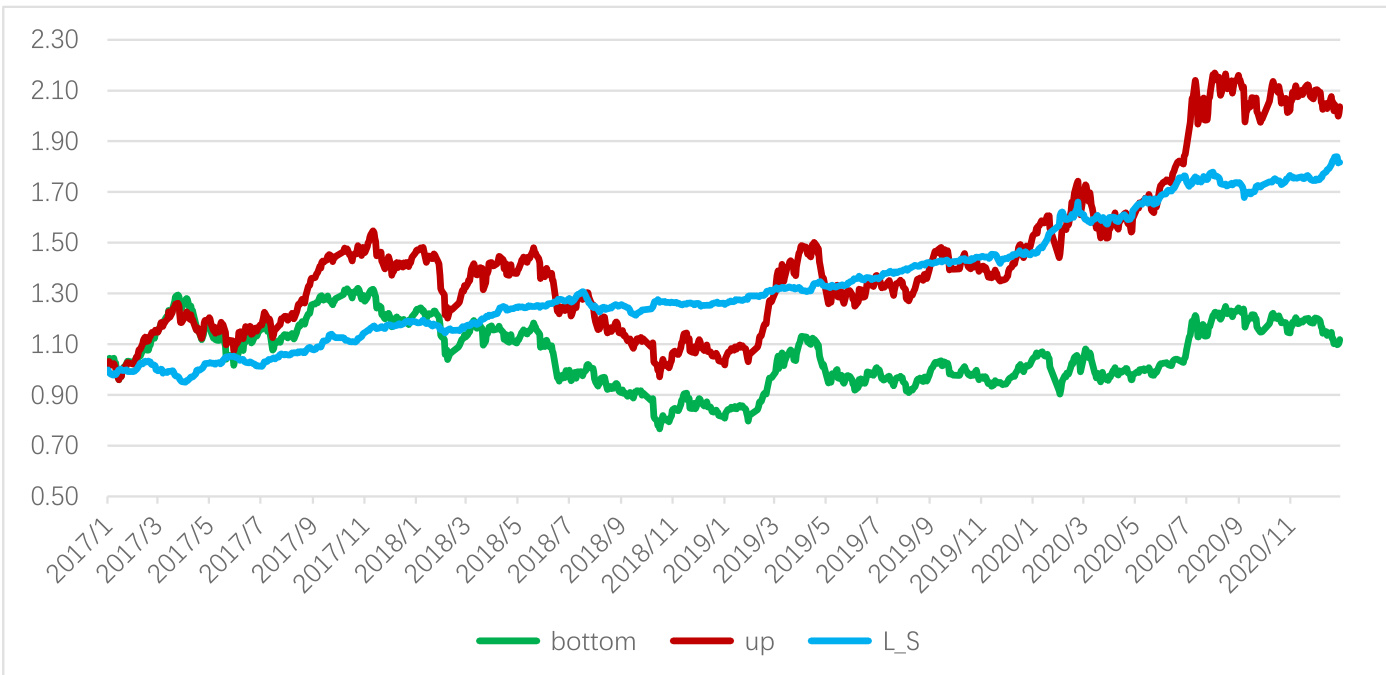1386x675 pixels.
Task: Click the right end of the red up line
Action: point(1338,108)
